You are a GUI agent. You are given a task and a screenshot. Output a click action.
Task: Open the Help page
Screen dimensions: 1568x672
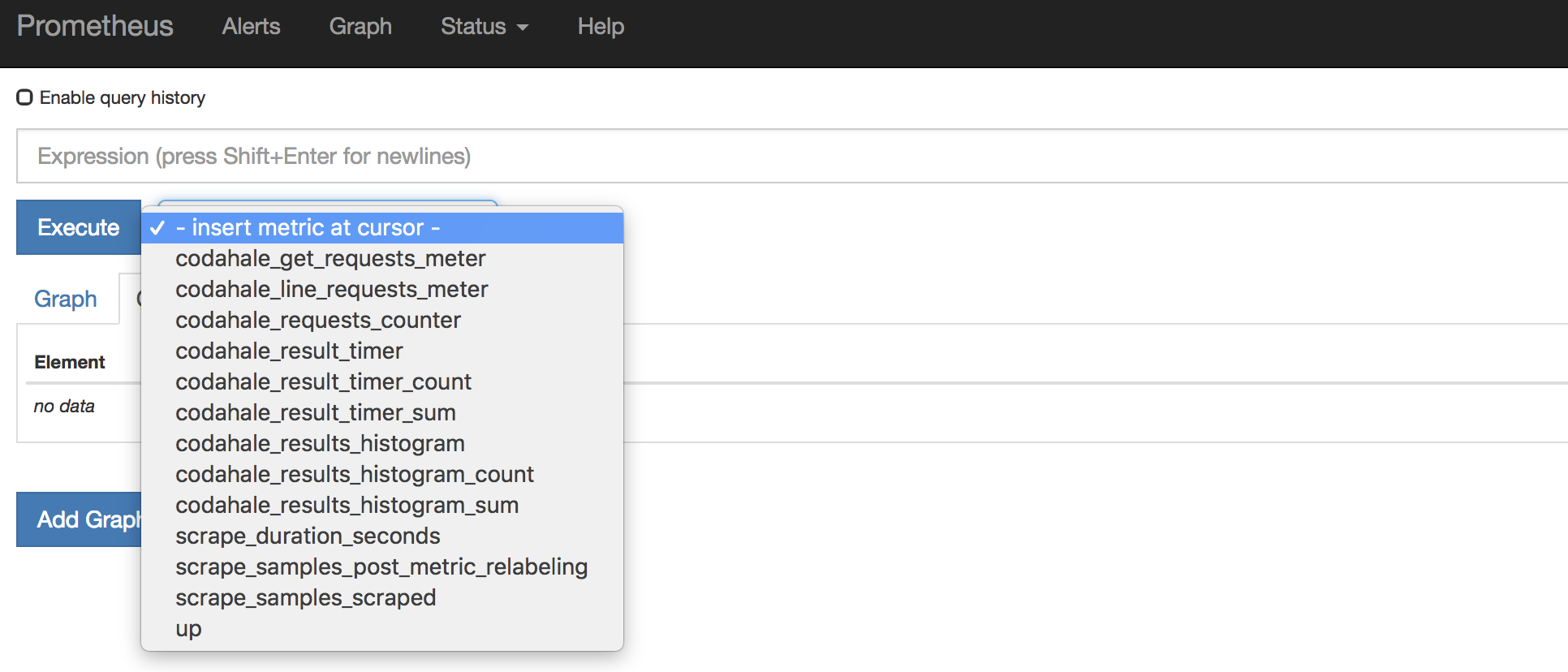[601, 26]
